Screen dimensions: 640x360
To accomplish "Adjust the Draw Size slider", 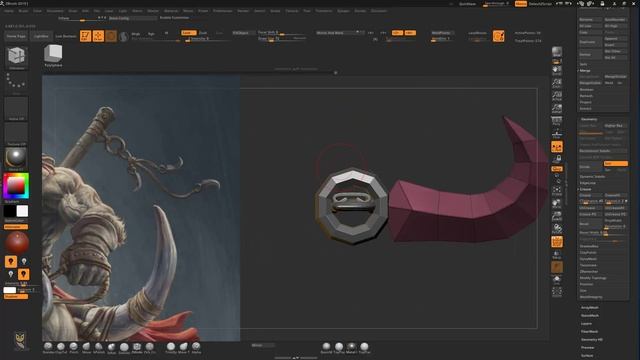I will 282,38.
